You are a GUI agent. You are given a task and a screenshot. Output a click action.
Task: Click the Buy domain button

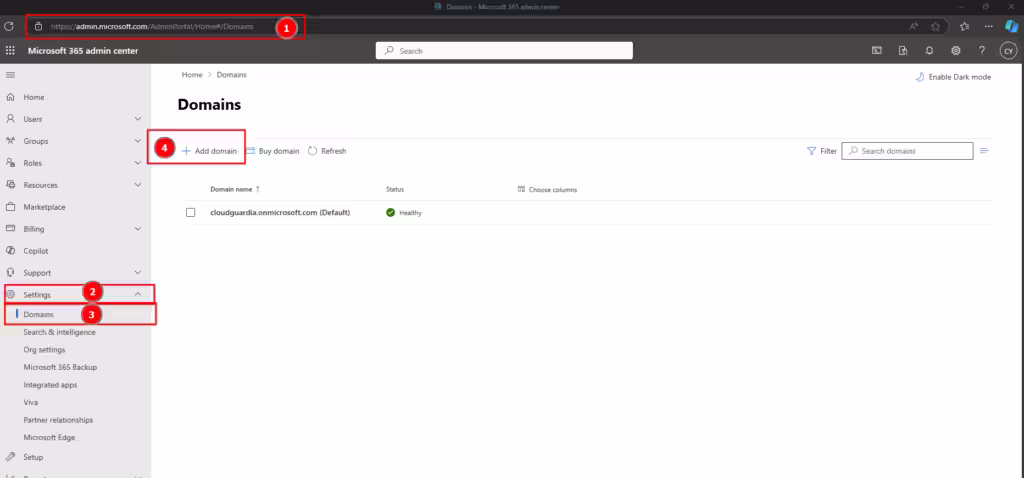point(272,151)
